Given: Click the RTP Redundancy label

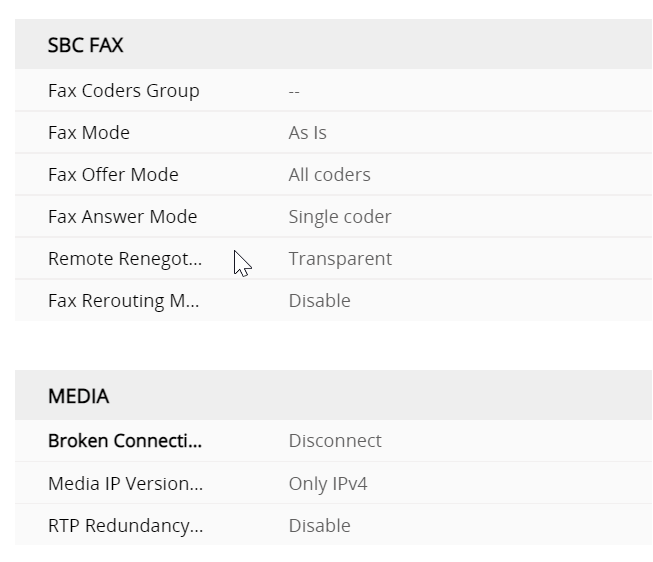Looking at the screenshot, I should tap(125, 526).
